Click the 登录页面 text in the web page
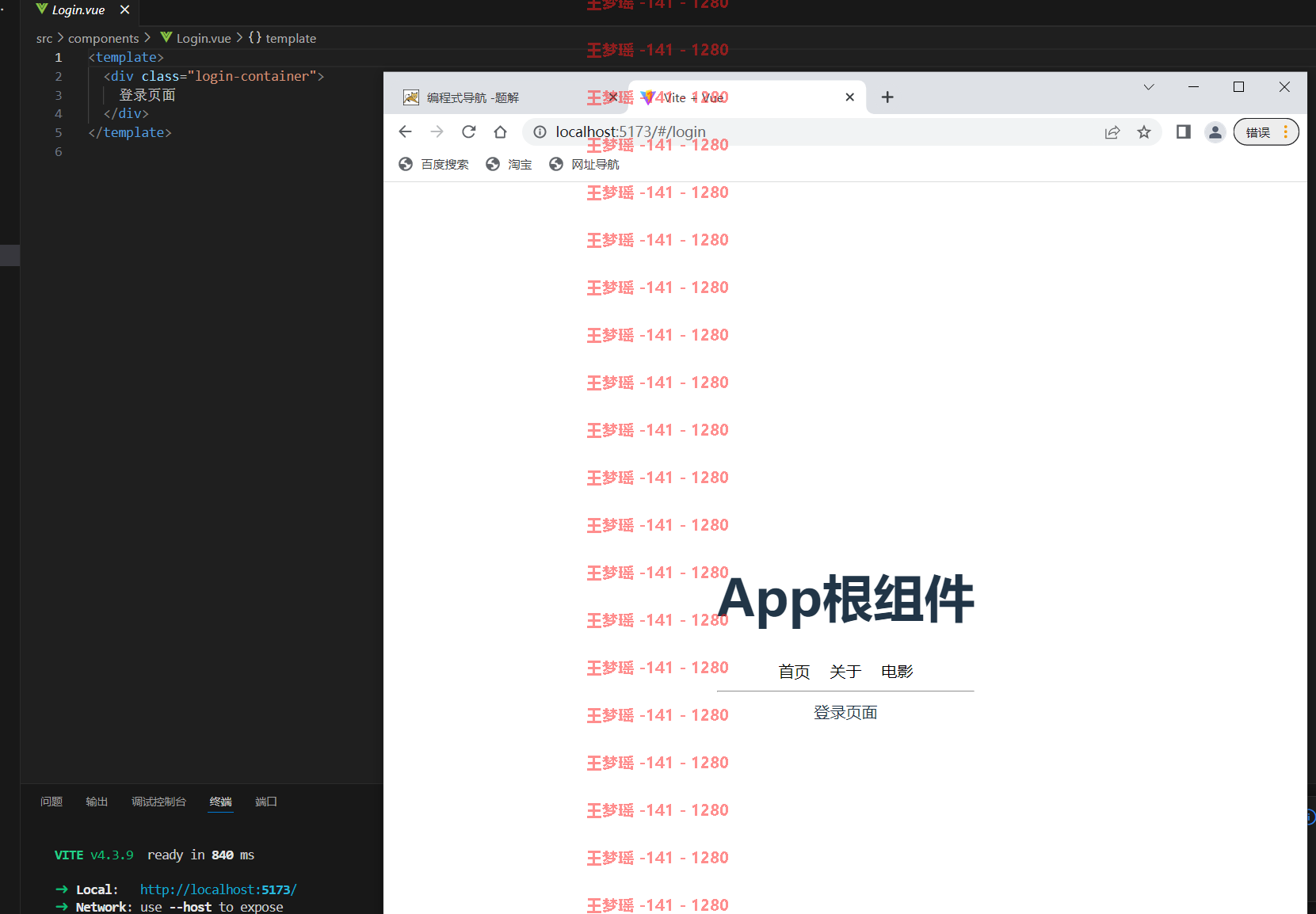1316x914 pixels. [x=845, y=713]
